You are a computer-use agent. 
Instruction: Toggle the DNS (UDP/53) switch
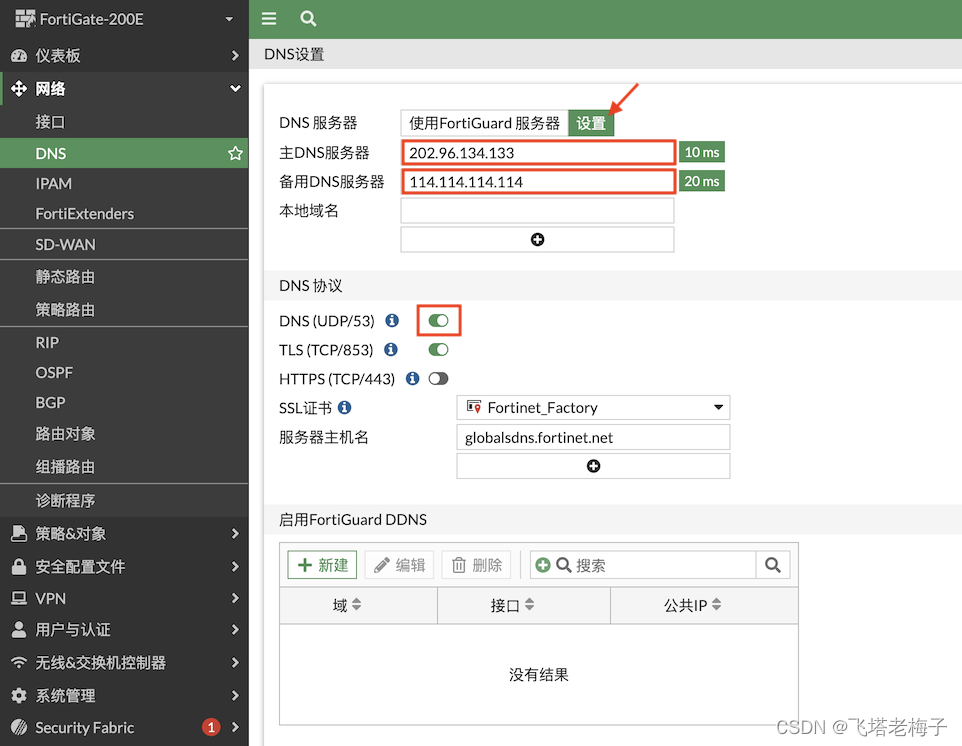439,320
